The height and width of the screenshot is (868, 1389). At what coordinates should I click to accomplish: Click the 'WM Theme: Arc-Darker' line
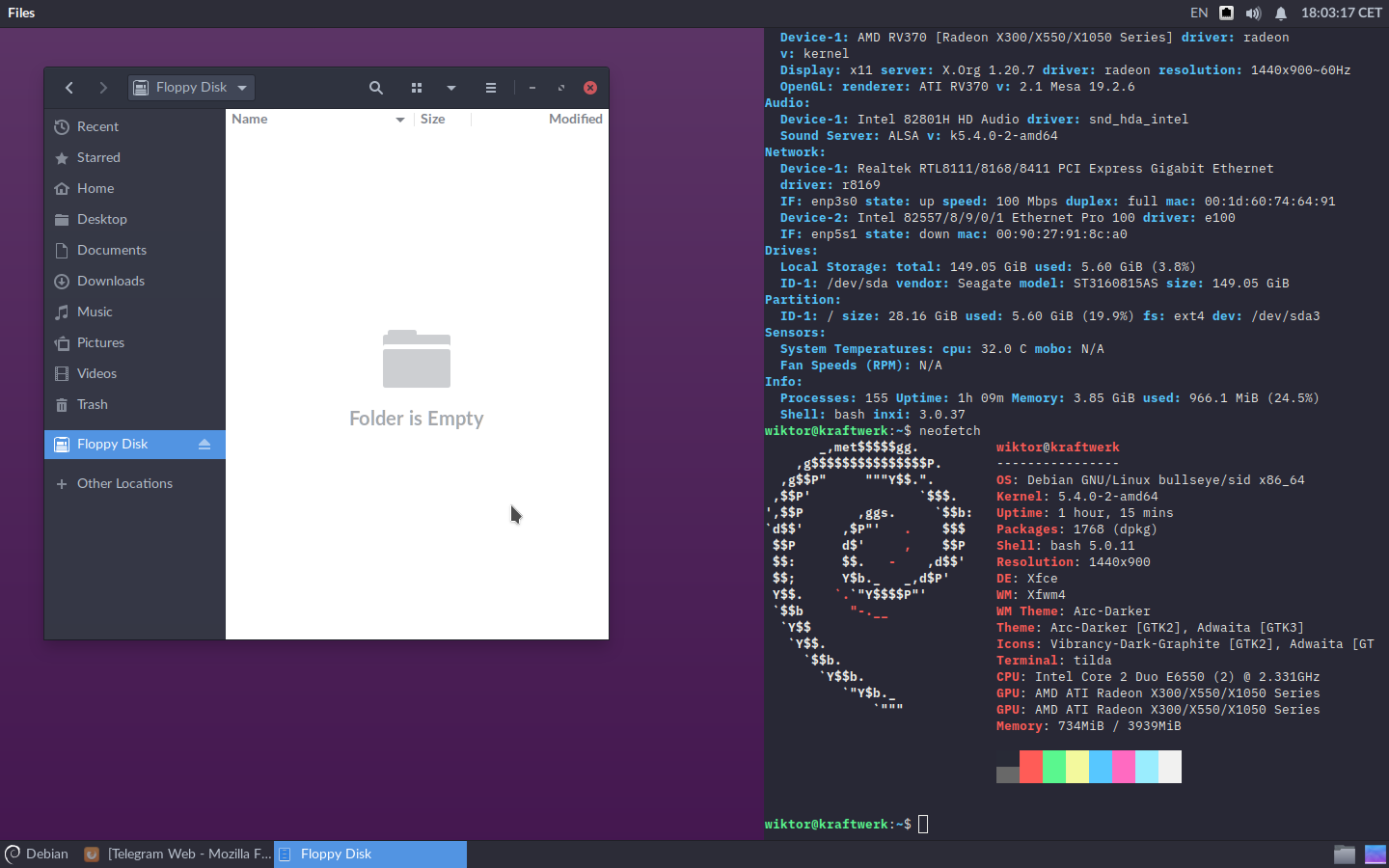coord(1074,611)
